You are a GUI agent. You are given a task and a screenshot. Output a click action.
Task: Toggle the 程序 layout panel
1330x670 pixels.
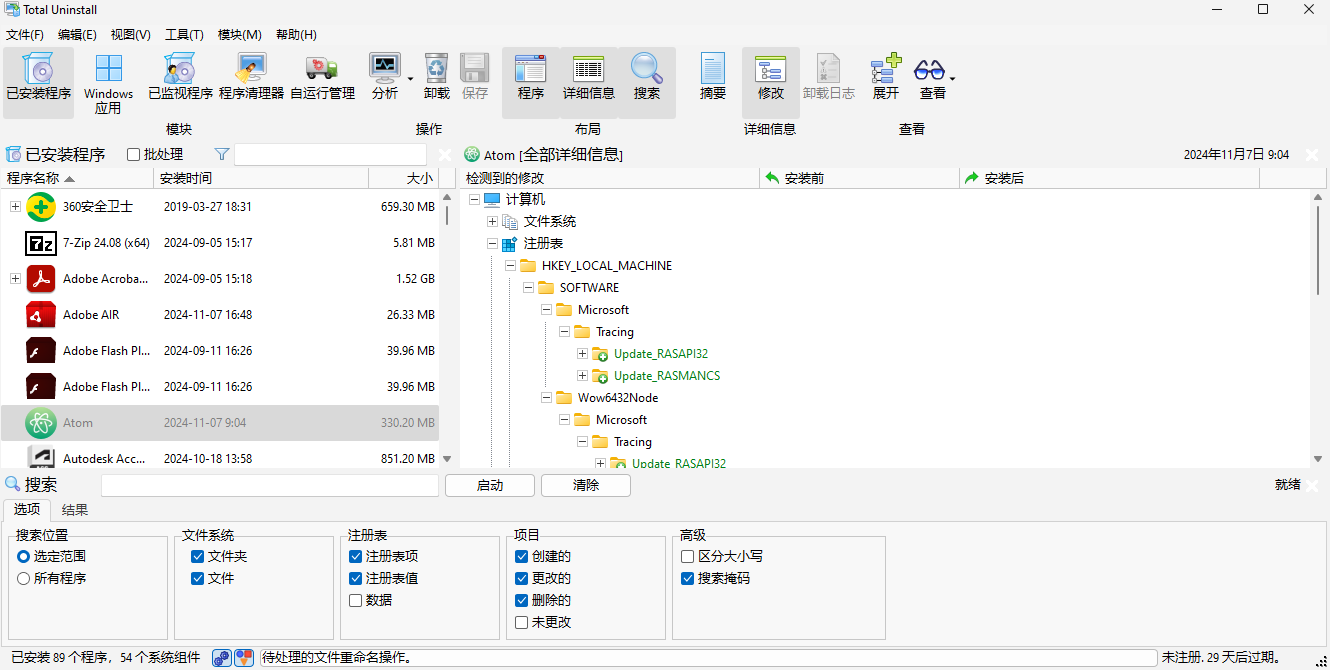(x=531, y=82)
